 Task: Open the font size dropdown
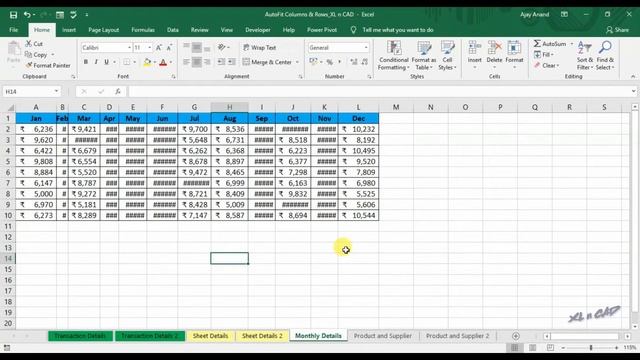pos(150,48)
